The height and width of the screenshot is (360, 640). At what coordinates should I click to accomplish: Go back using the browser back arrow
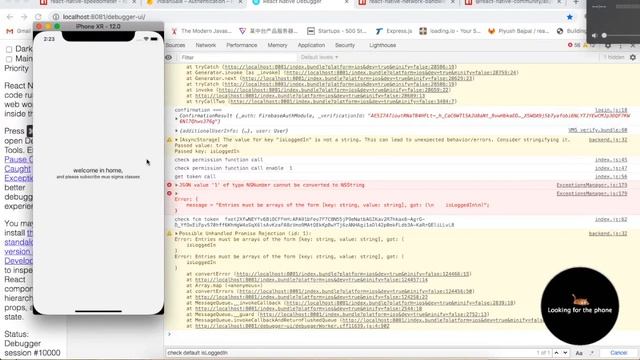[x=10, y=17]
